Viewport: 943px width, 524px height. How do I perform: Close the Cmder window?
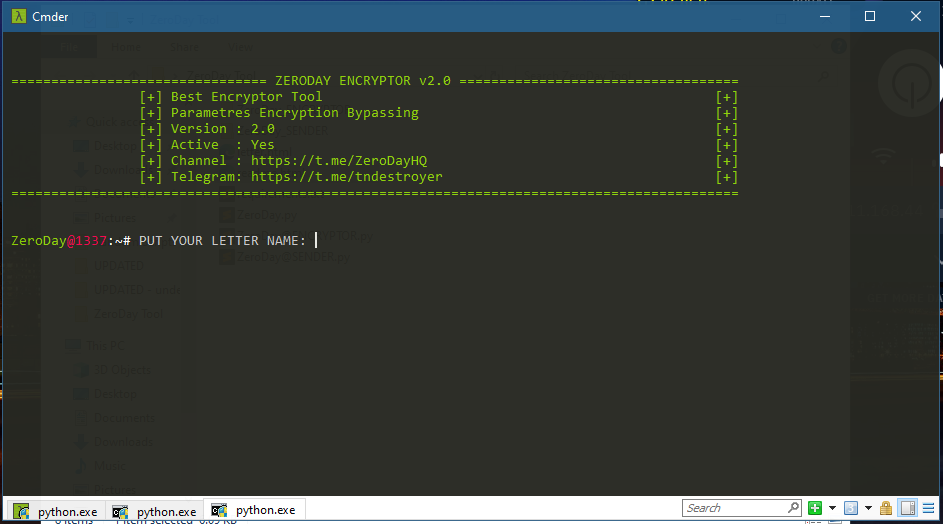pos(915,16)
